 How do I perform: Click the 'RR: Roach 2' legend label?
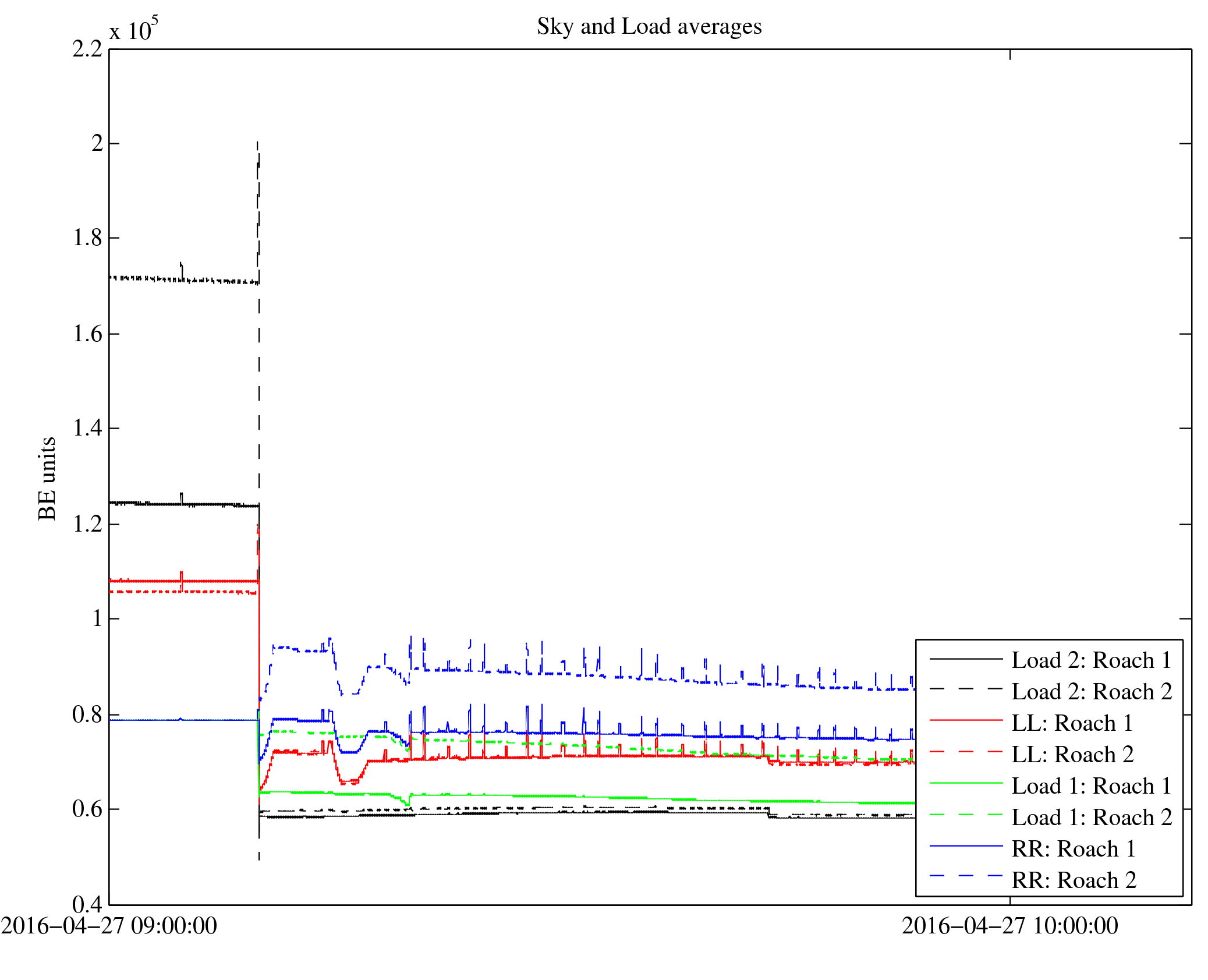pos(1073,880)
